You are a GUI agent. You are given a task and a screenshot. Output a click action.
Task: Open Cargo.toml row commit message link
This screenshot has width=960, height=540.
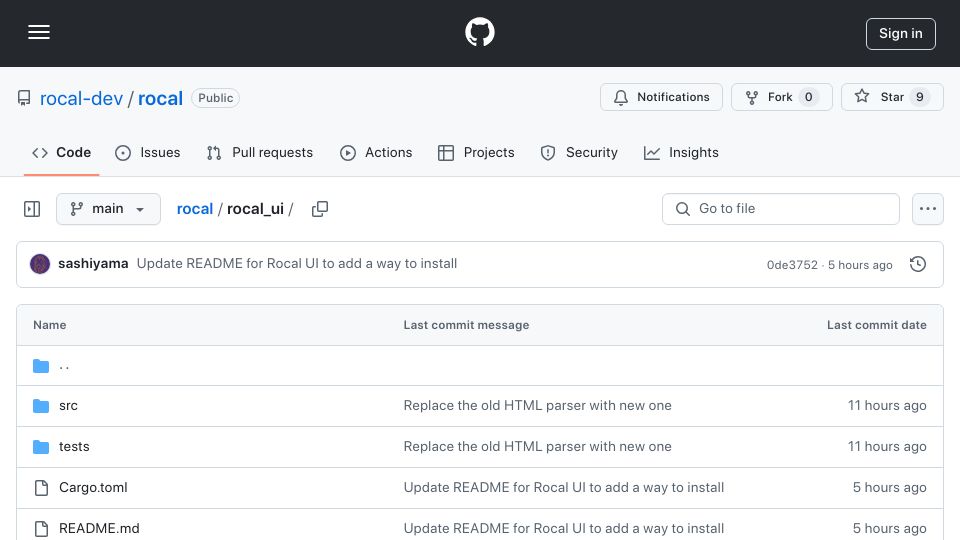(564, 488)
